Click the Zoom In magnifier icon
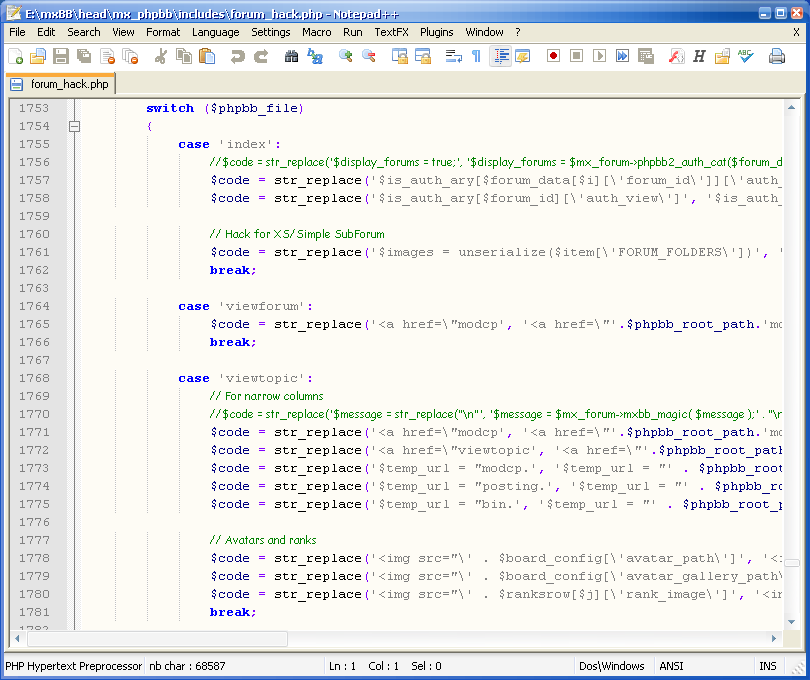Image resolution: width=810 pixels, height=680 pixels. point(345,56)
